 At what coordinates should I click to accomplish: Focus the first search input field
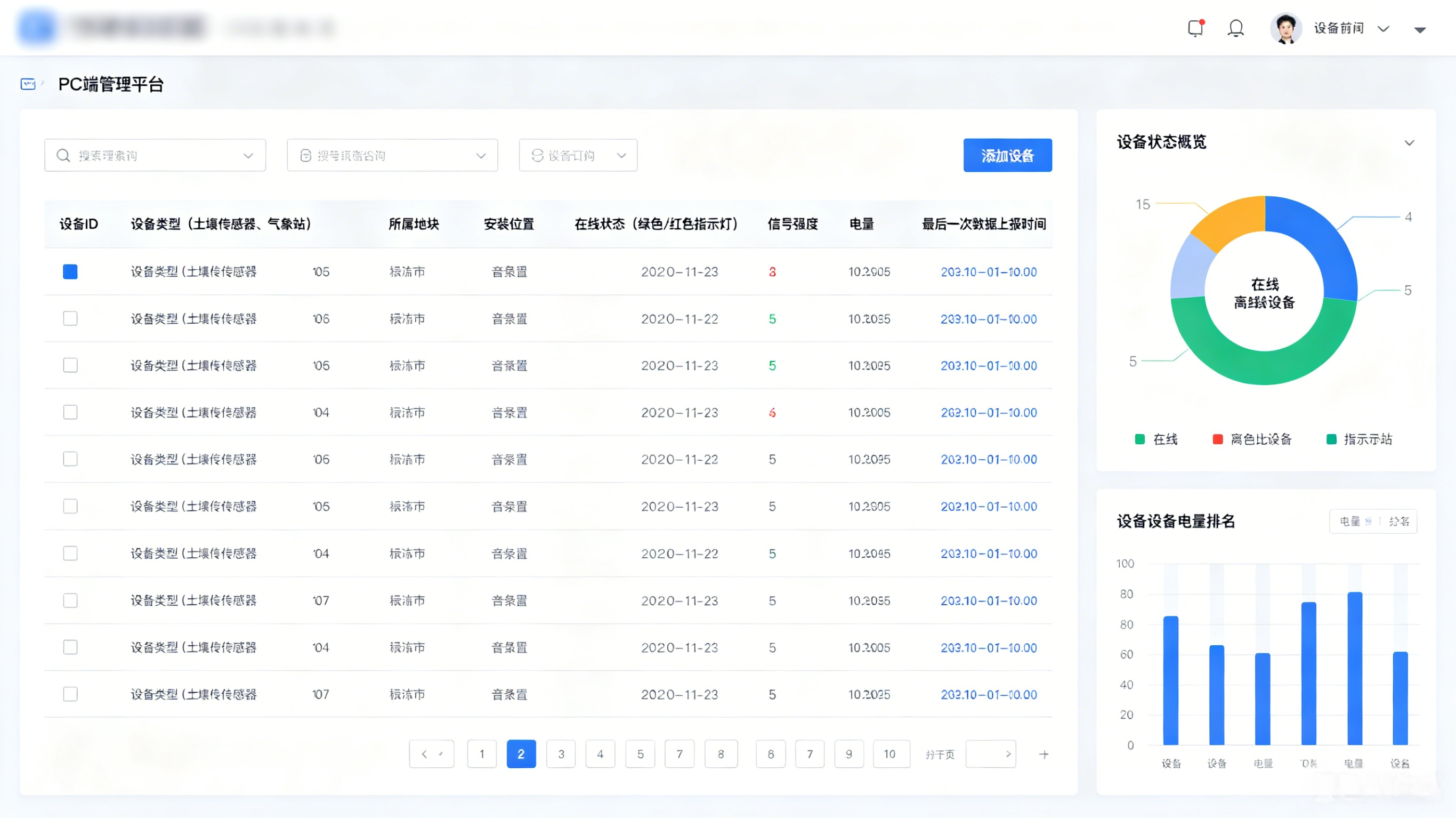point(155,155)
